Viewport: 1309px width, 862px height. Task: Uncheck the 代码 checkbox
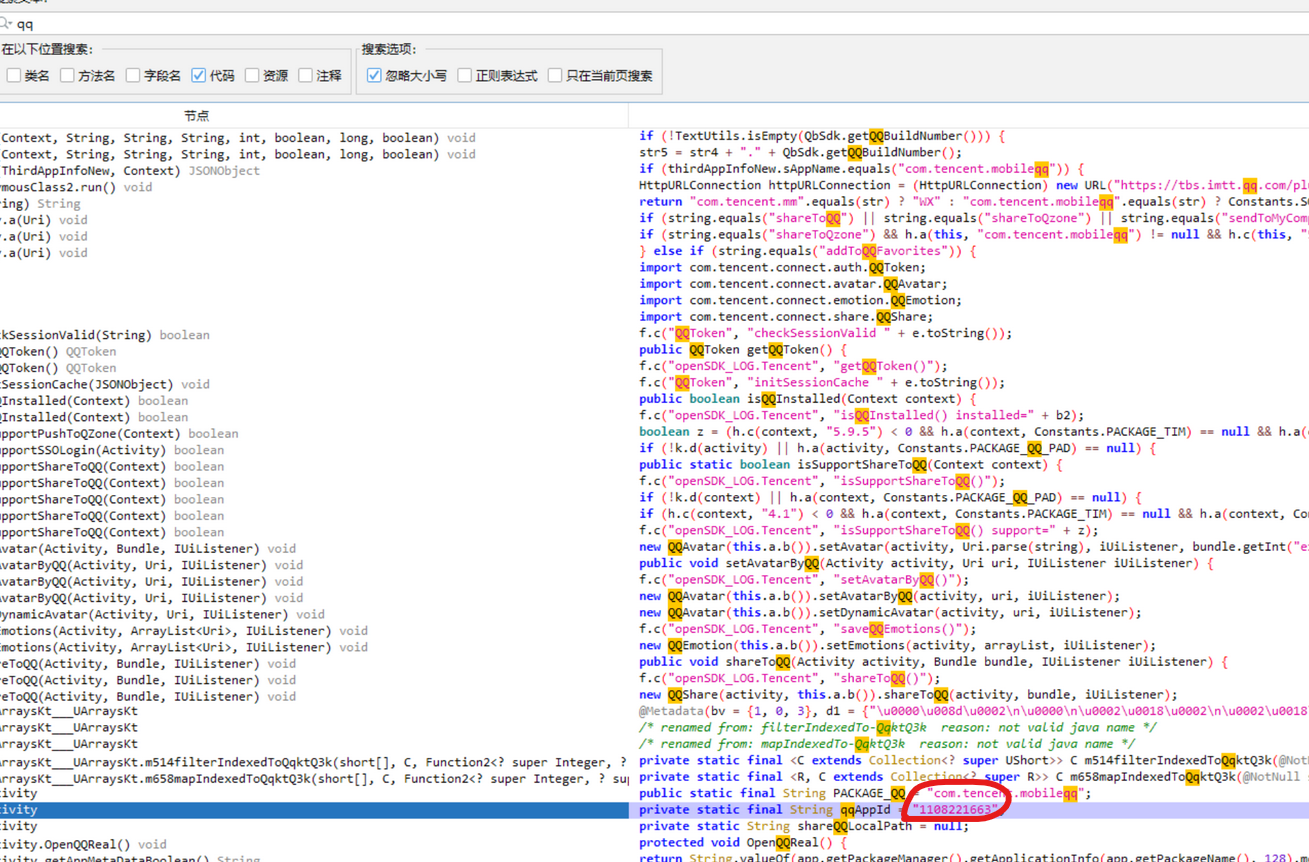[199, 75]
